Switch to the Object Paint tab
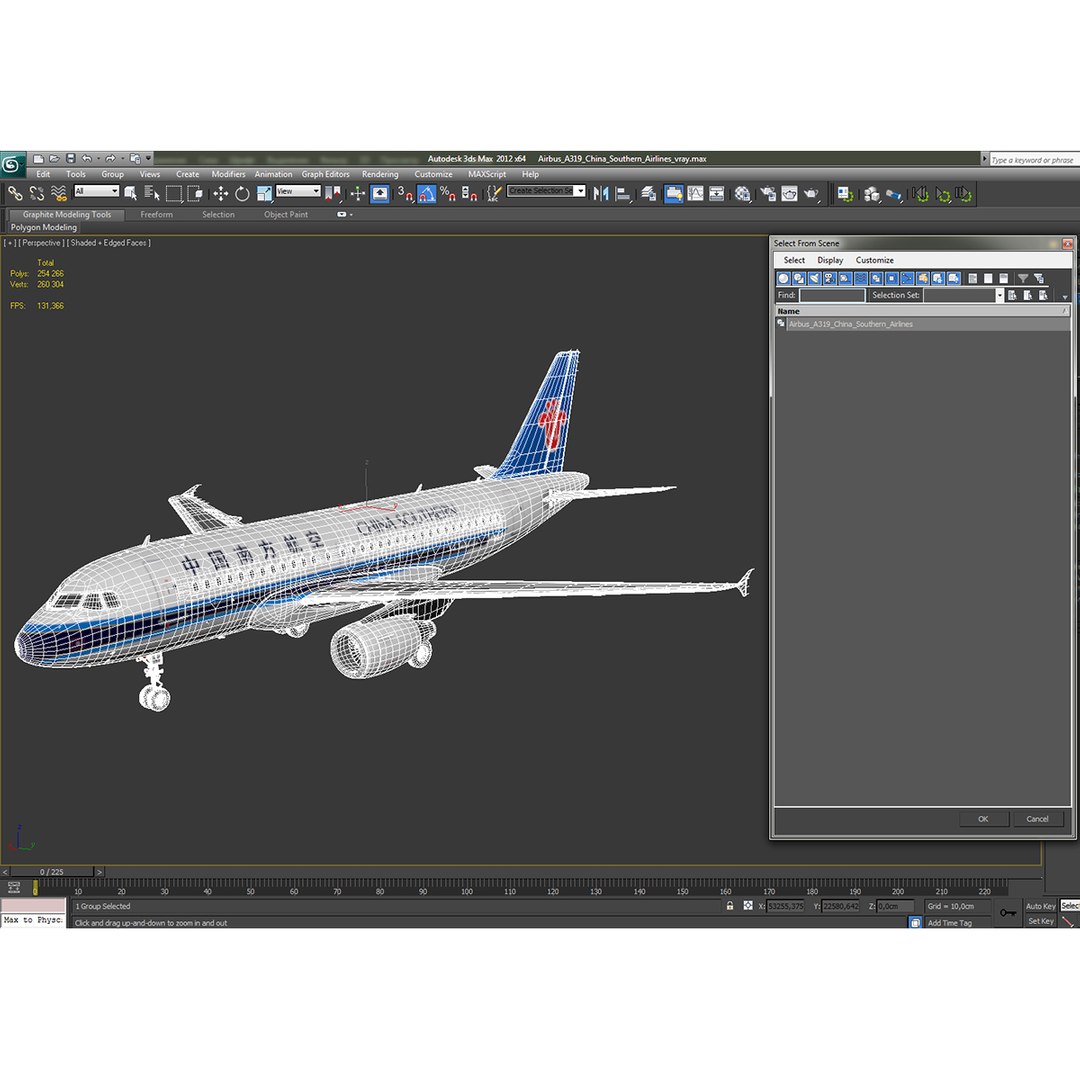 click(286, 214)
